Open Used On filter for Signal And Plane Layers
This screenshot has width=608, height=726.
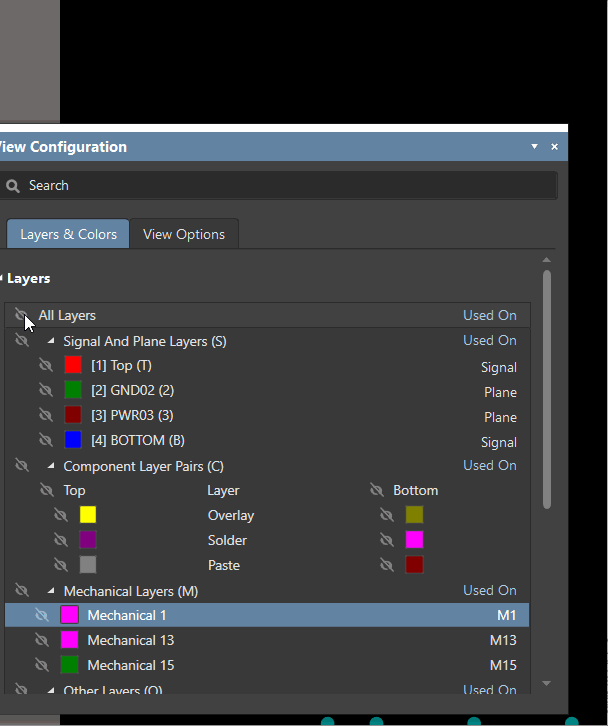(490, 340)
